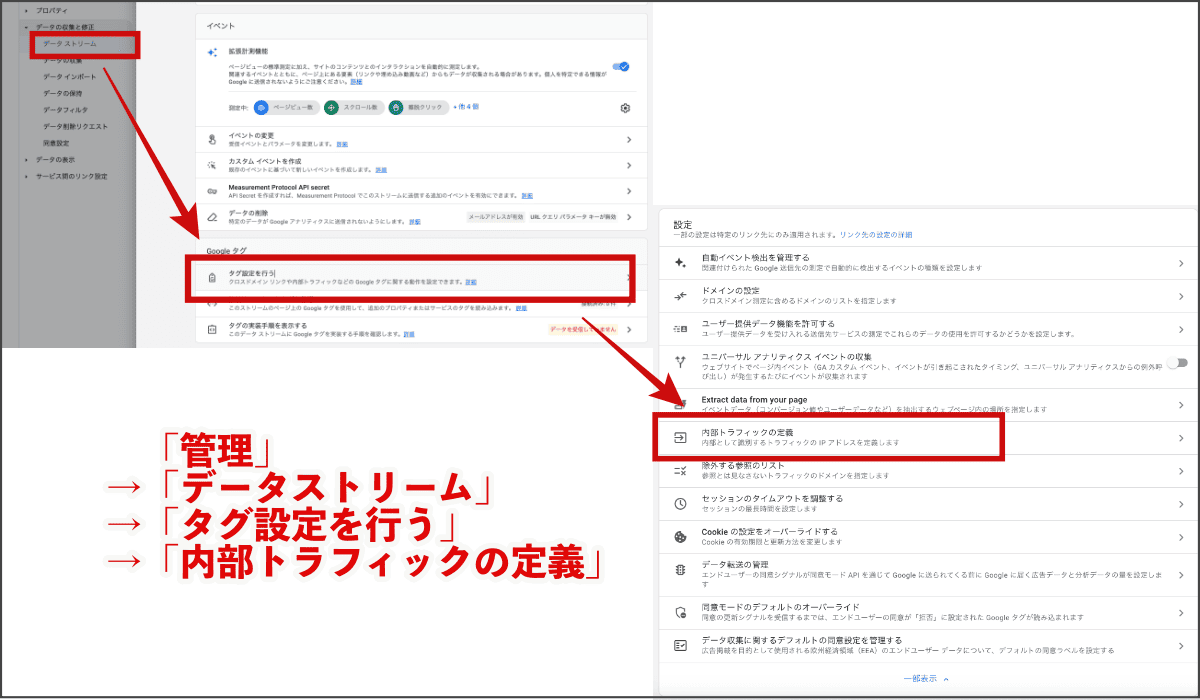This screenshot has height=700, width=1200.
Task: Click the タグ設定を行う row title
Action: [x=252, y=272]
